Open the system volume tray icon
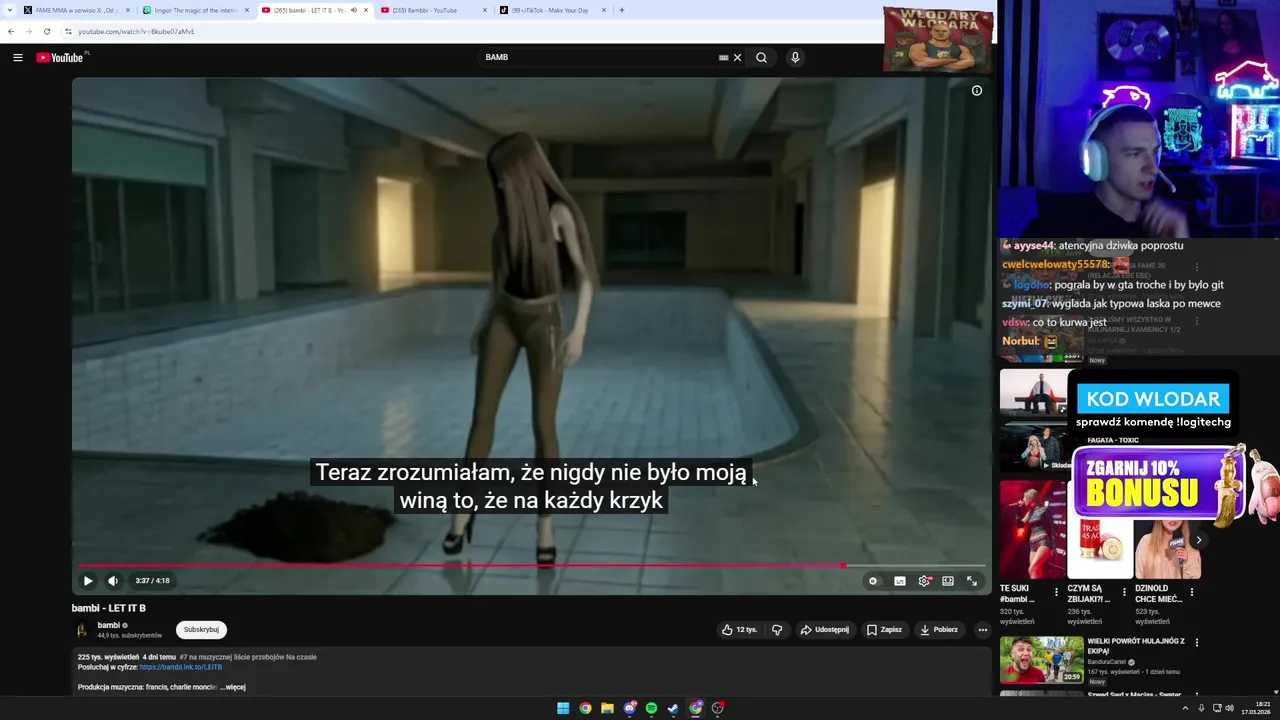This screenshot has width=1280, height=720. [x=1229, y=708]
